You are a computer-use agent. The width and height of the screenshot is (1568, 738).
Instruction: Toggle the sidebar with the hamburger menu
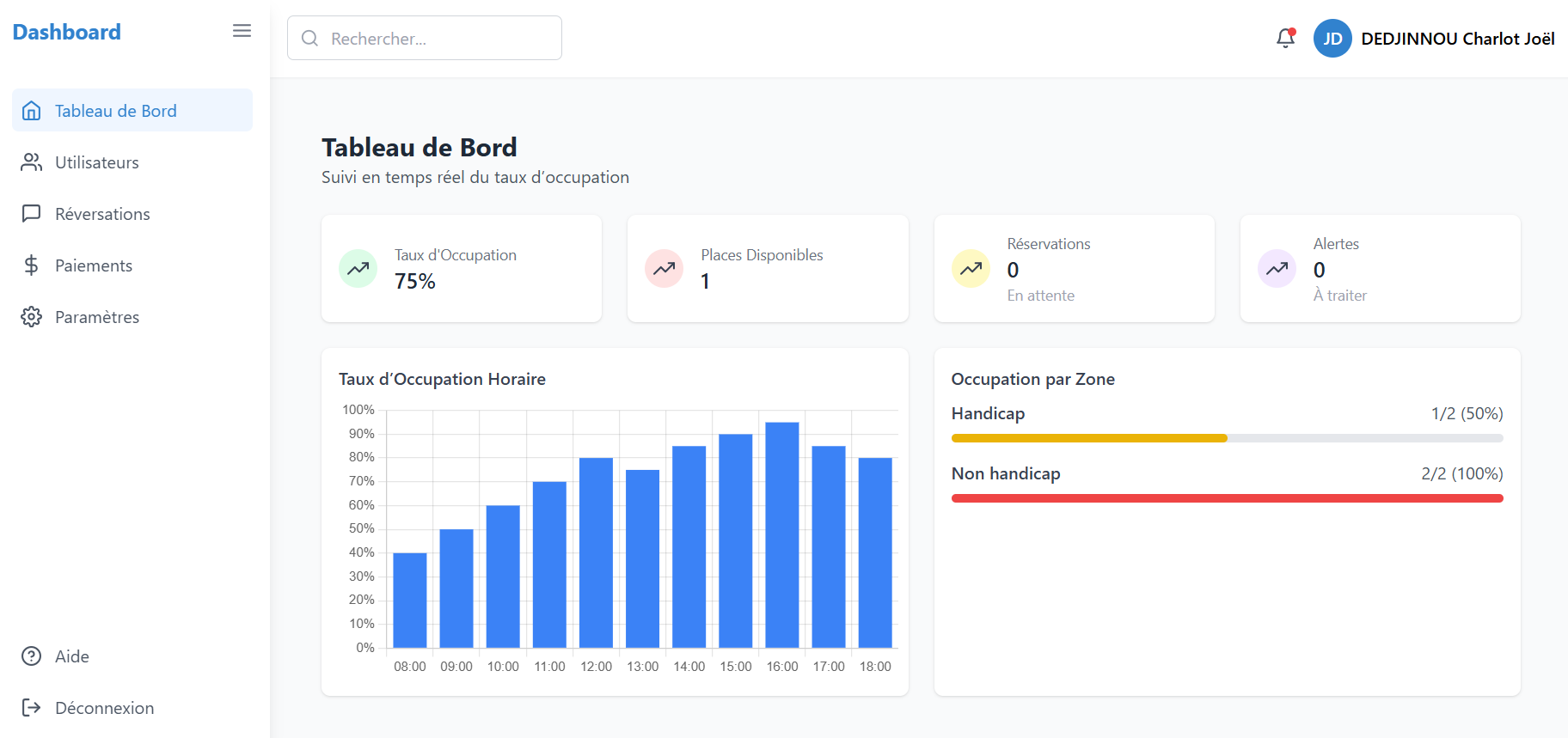(242, 30)
